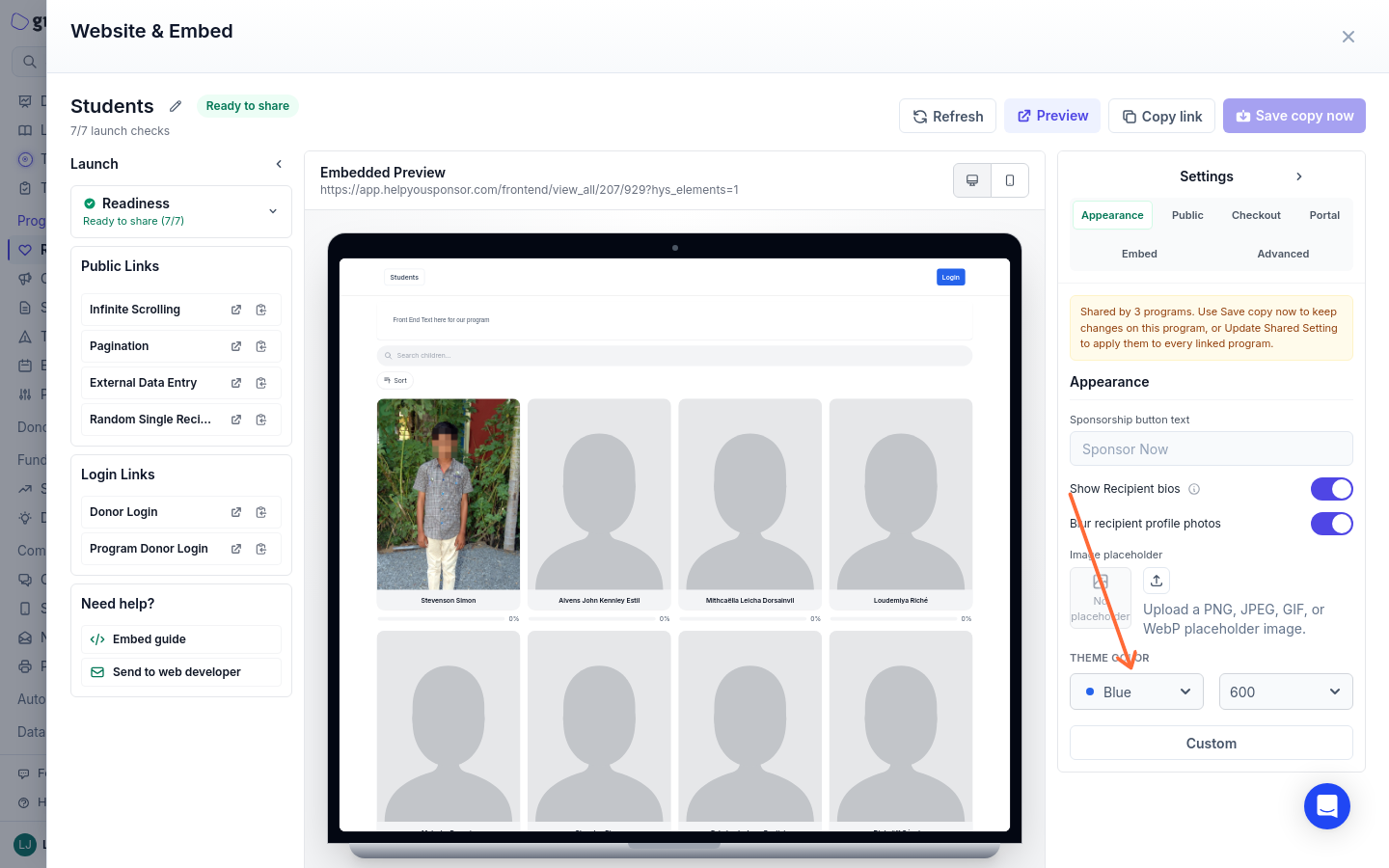Switch preview to desktop view
1389x868 pixels.
tap(972, 180)
